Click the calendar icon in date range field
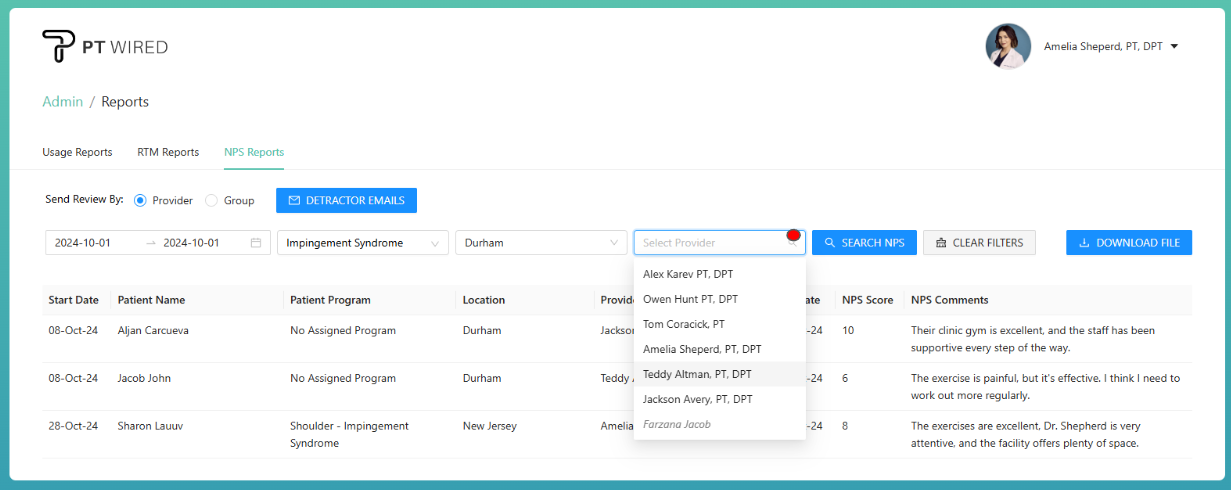 (x=256, y=243)
